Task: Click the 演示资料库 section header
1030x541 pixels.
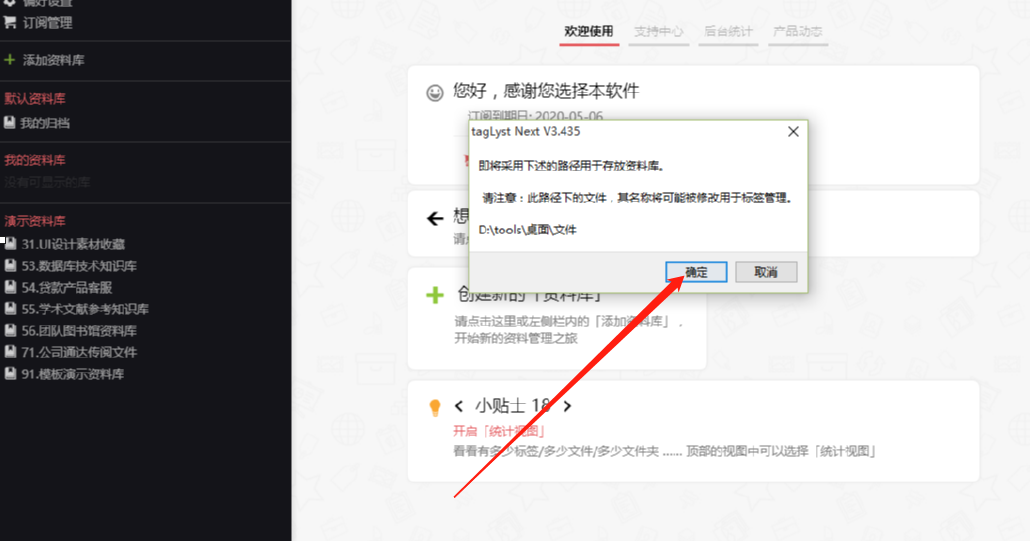Action: 35,221
